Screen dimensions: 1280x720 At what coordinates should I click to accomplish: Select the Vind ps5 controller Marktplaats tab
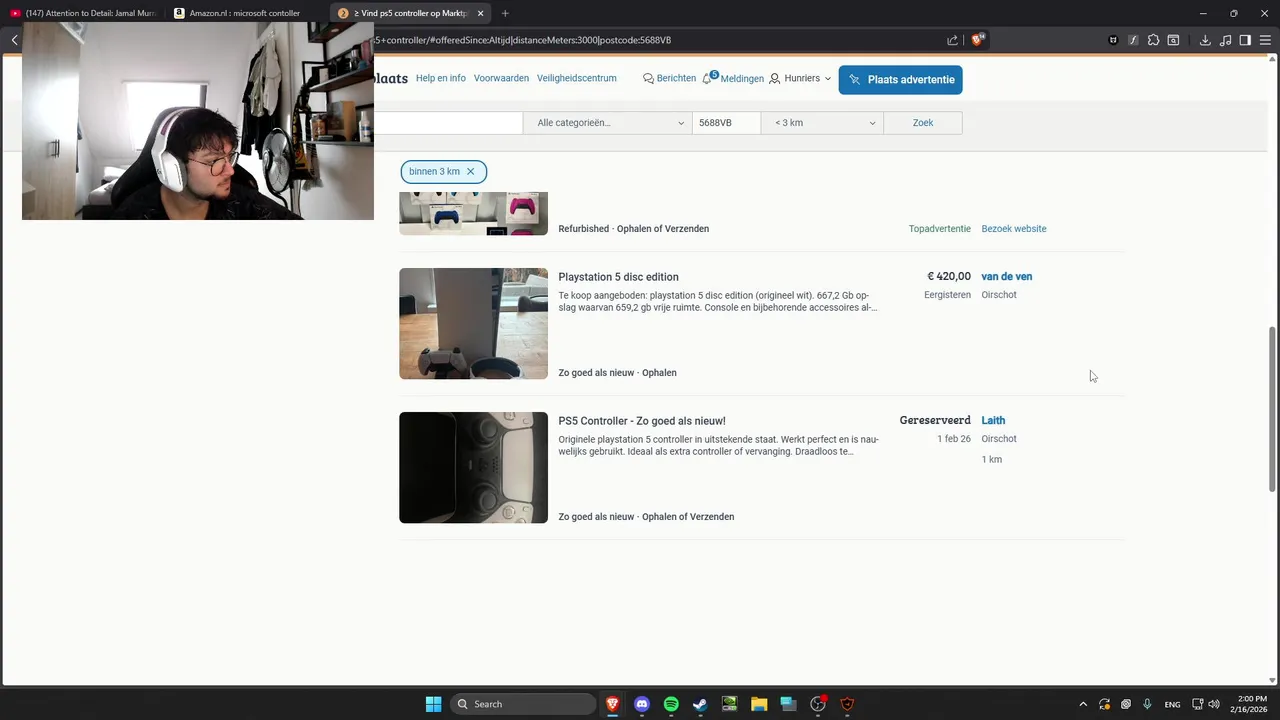point(411,13)
